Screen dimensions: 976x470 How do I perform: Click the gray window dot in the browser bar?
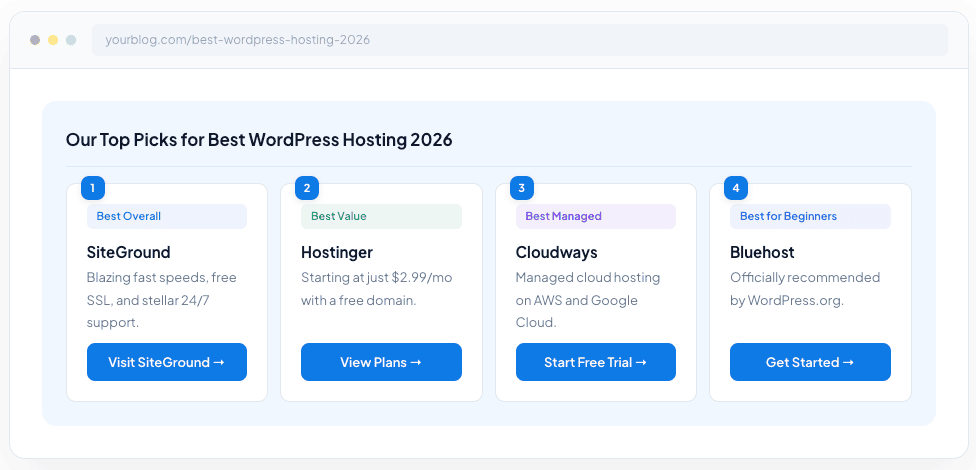tap(35, 40)
